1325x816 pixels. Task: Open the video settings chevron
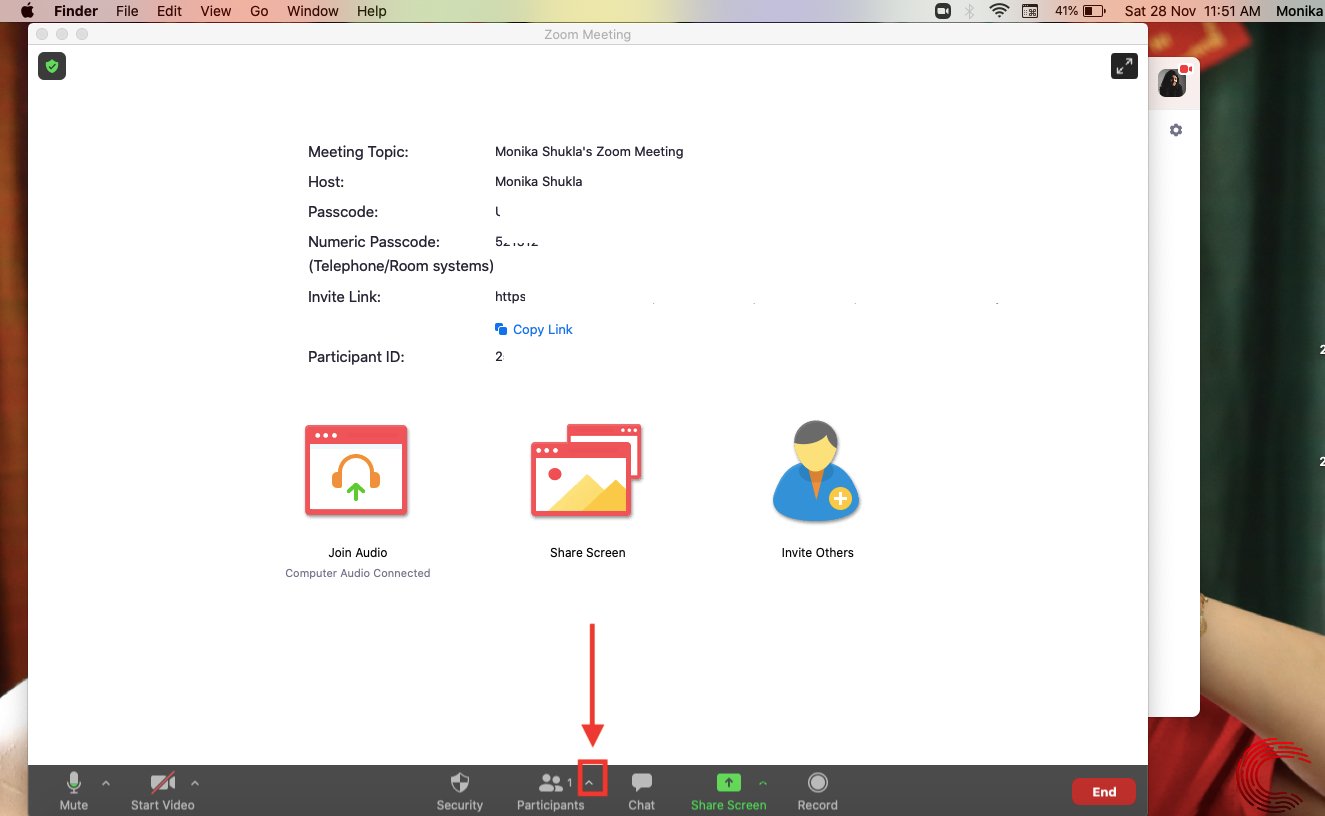click(195, 783)
